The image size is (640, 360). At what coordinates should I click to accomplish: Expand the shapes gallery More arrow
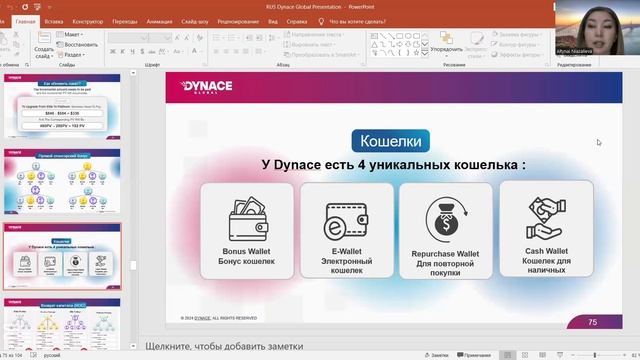424,53
